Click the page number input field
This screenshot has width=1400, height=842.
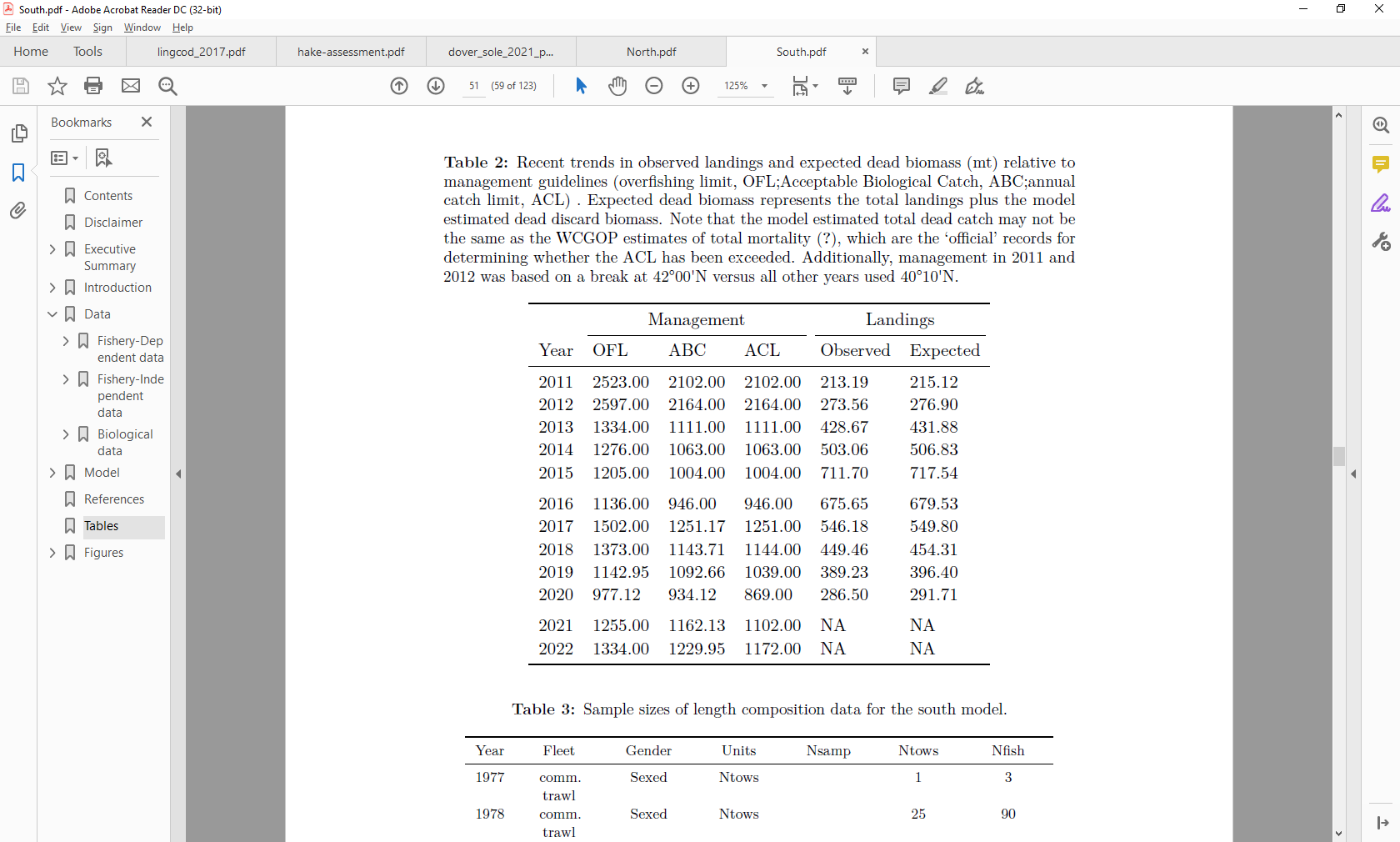(x=473, y=86)
